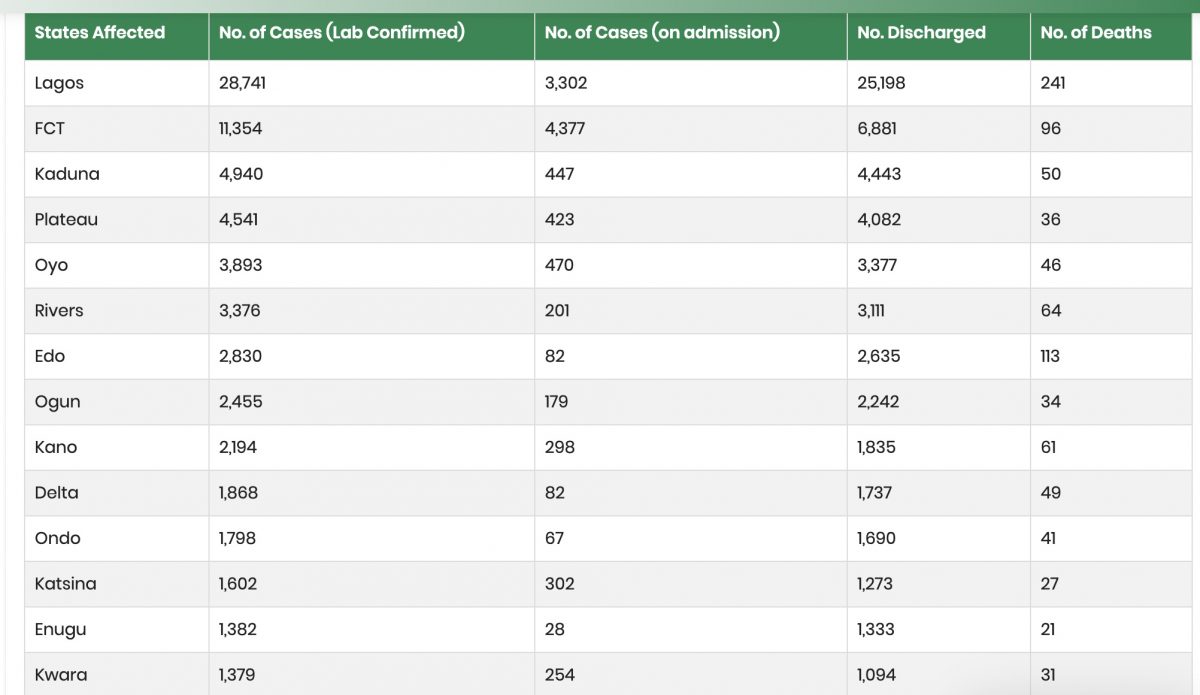Select Kano deaths value 61

1048,447
